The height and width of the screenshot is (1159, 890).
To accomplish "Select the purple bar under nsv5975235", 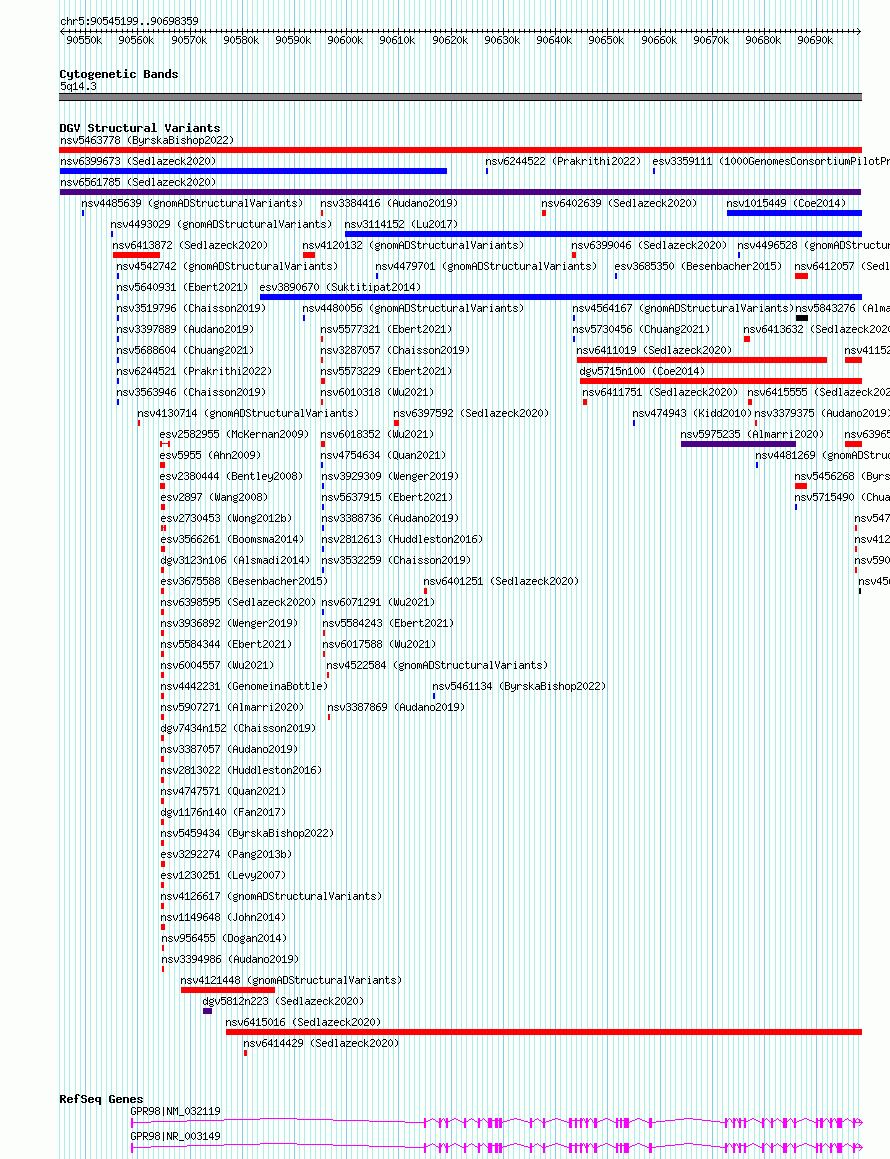I will coord(738,444).
